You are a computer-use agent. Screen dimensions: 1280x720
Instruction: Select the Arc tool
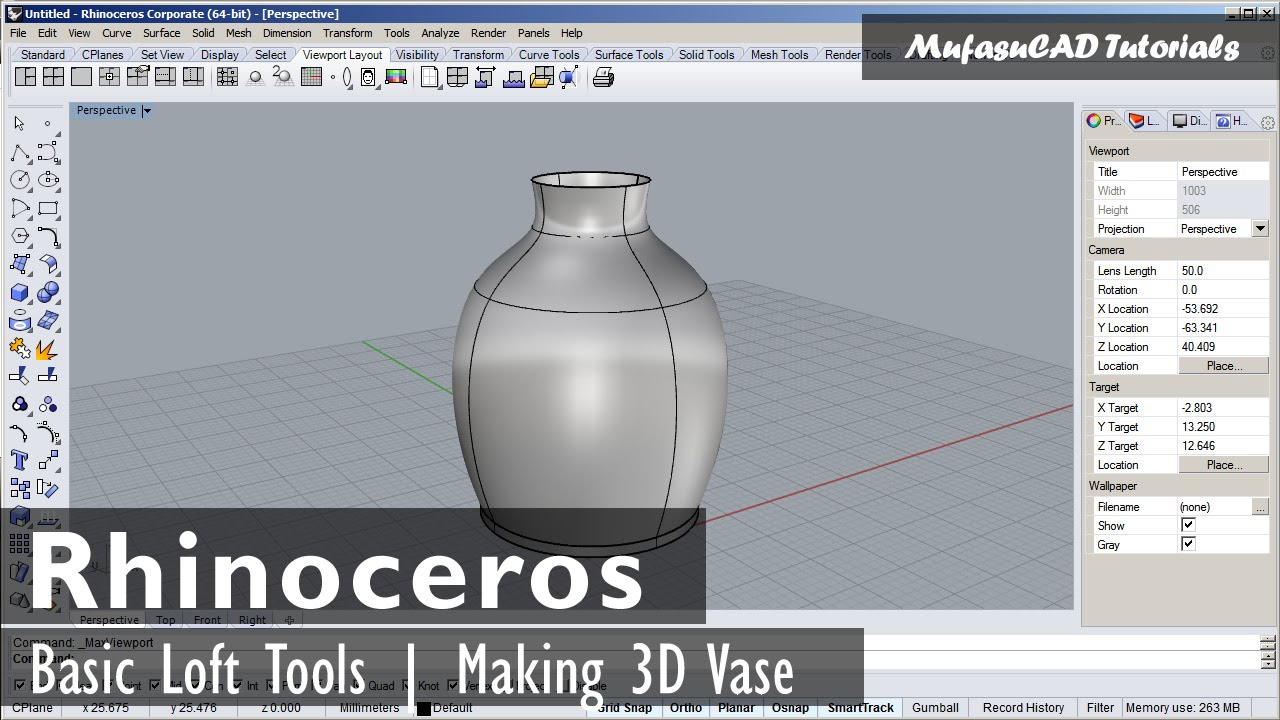click(19, 208)
